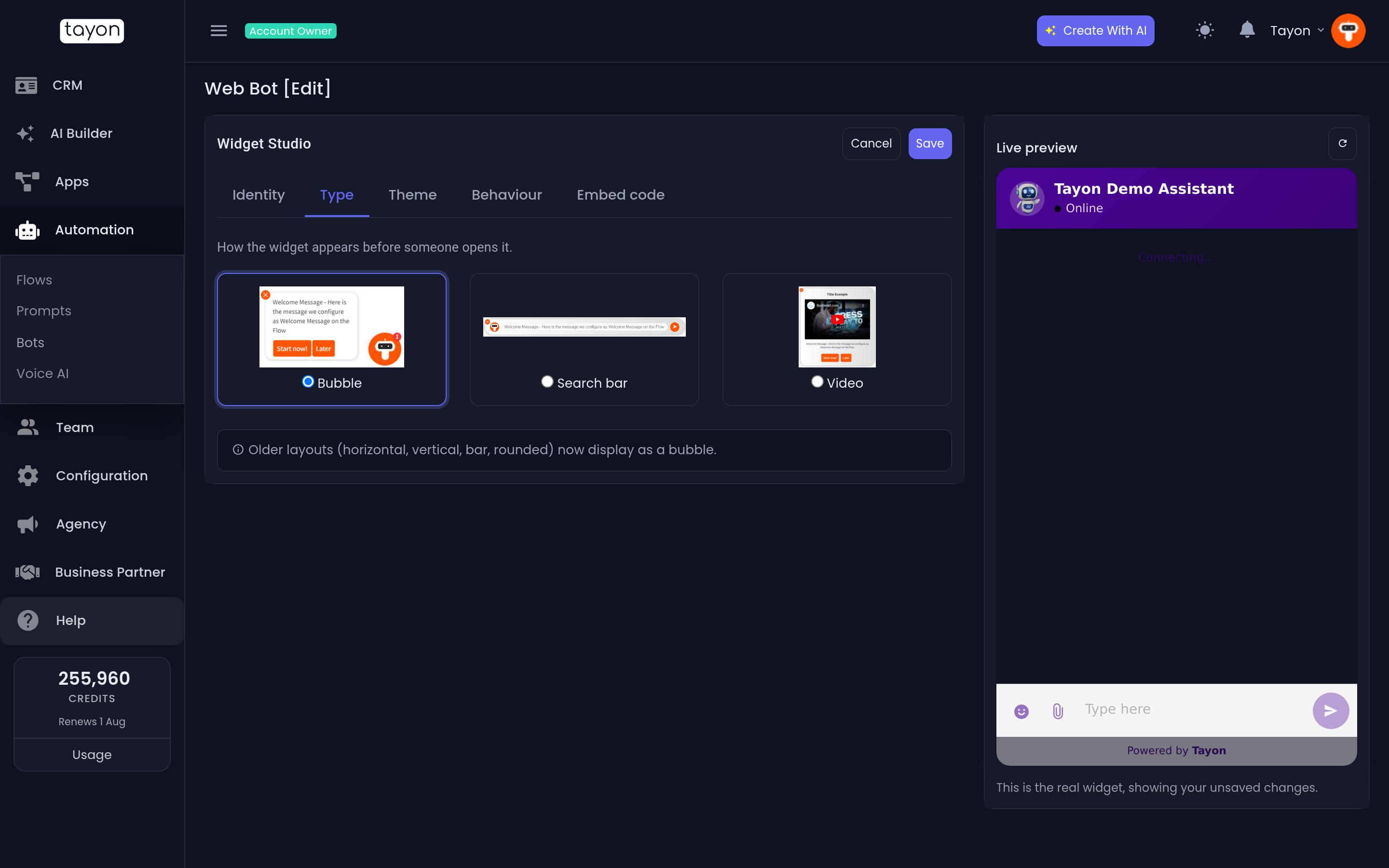Toggle light theme sun icon
Image resolution: width=1389 pixels, height=868 pixels.
tap(1205, 30)
